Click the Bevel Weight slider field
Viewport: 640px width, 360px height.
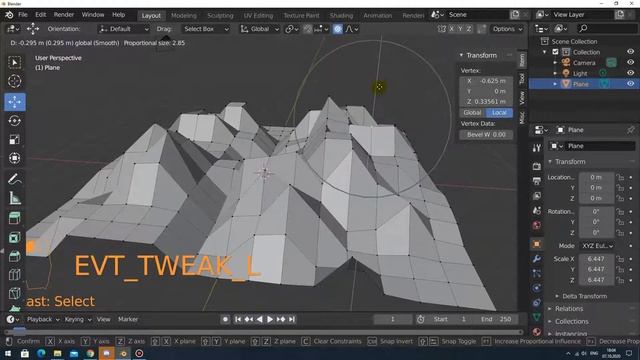tap(486, 135)
